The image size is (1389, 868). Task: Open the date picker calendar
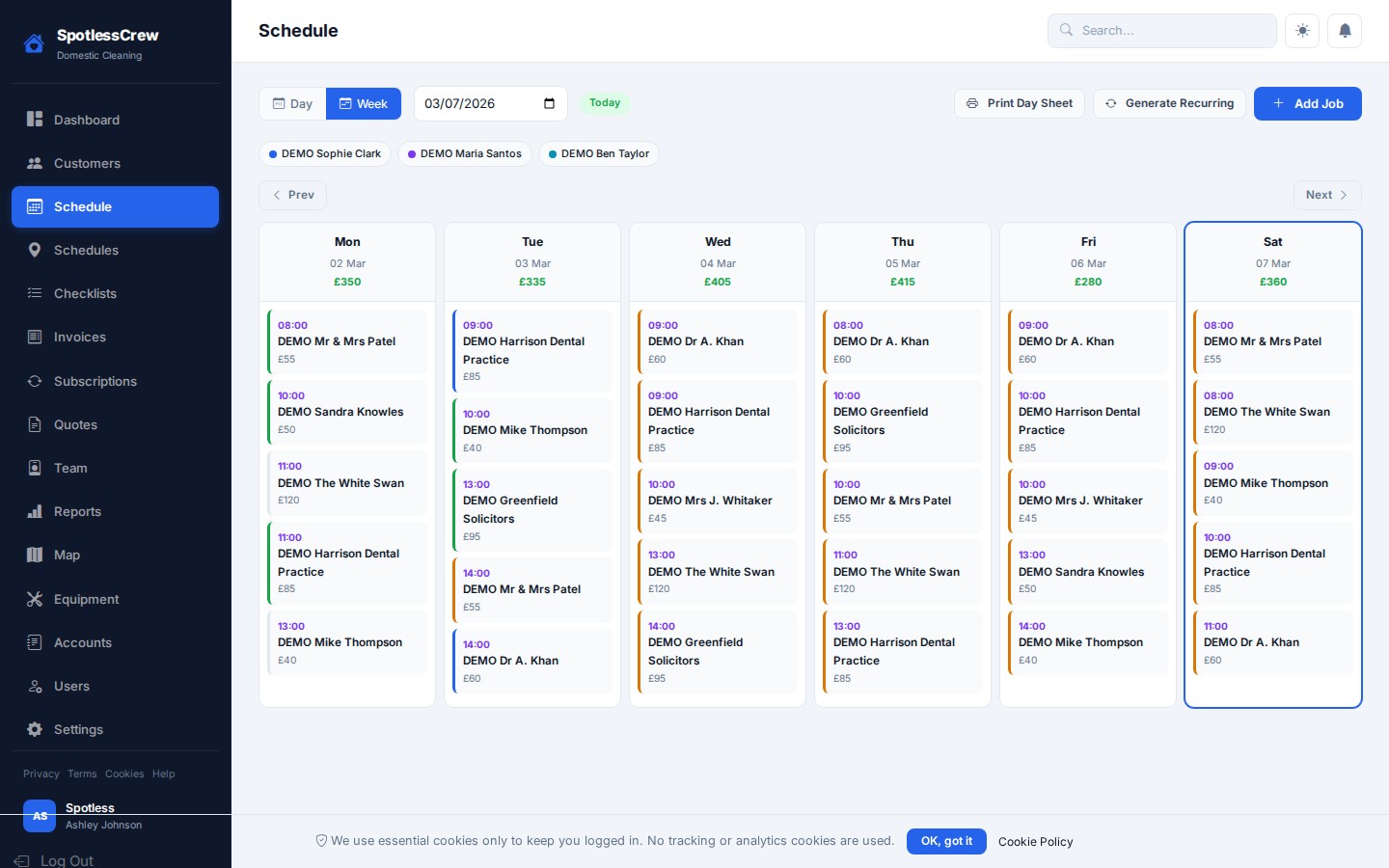tap(548, 103)
